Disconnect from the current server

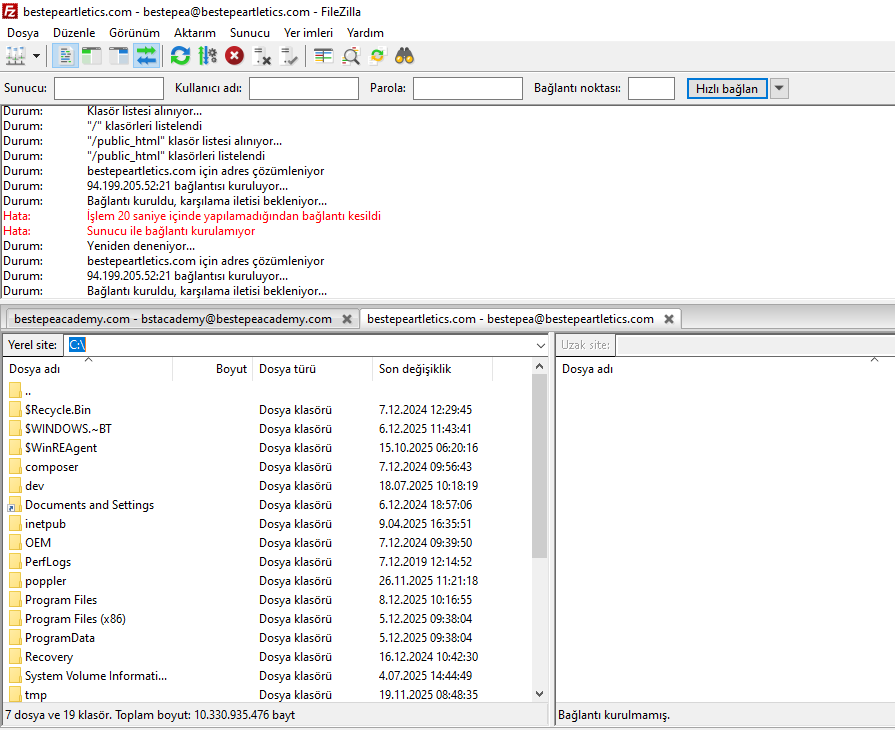[x=261, y=56]
